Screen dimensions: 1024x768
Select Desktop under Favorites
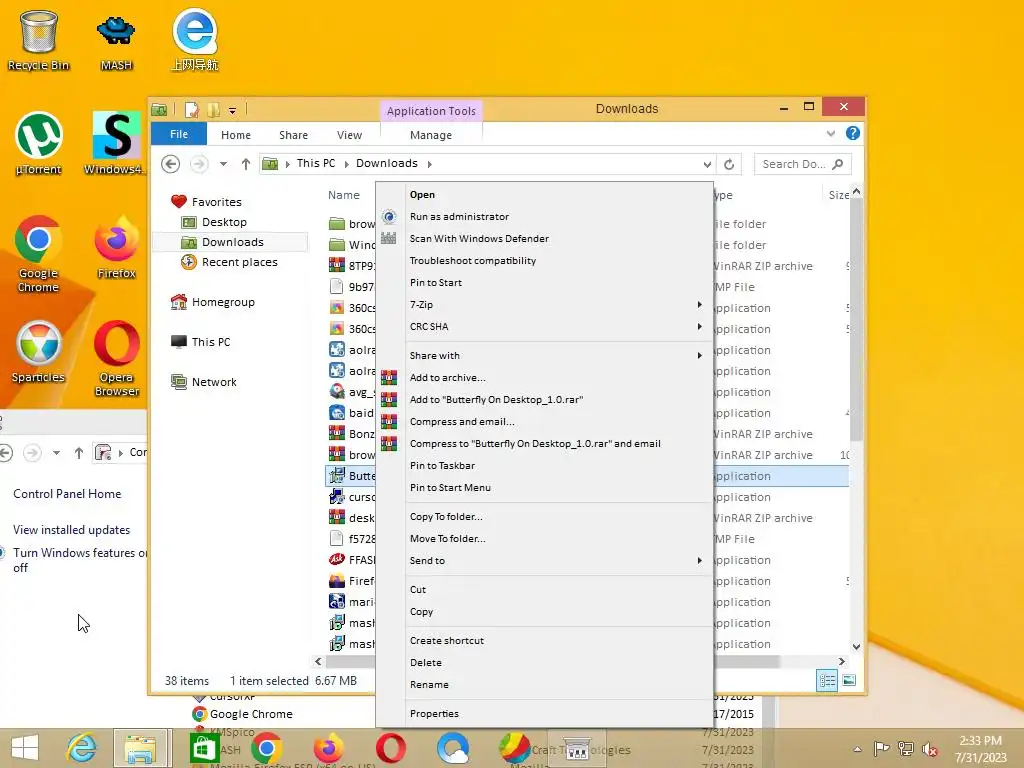click(x=224, y=222)
